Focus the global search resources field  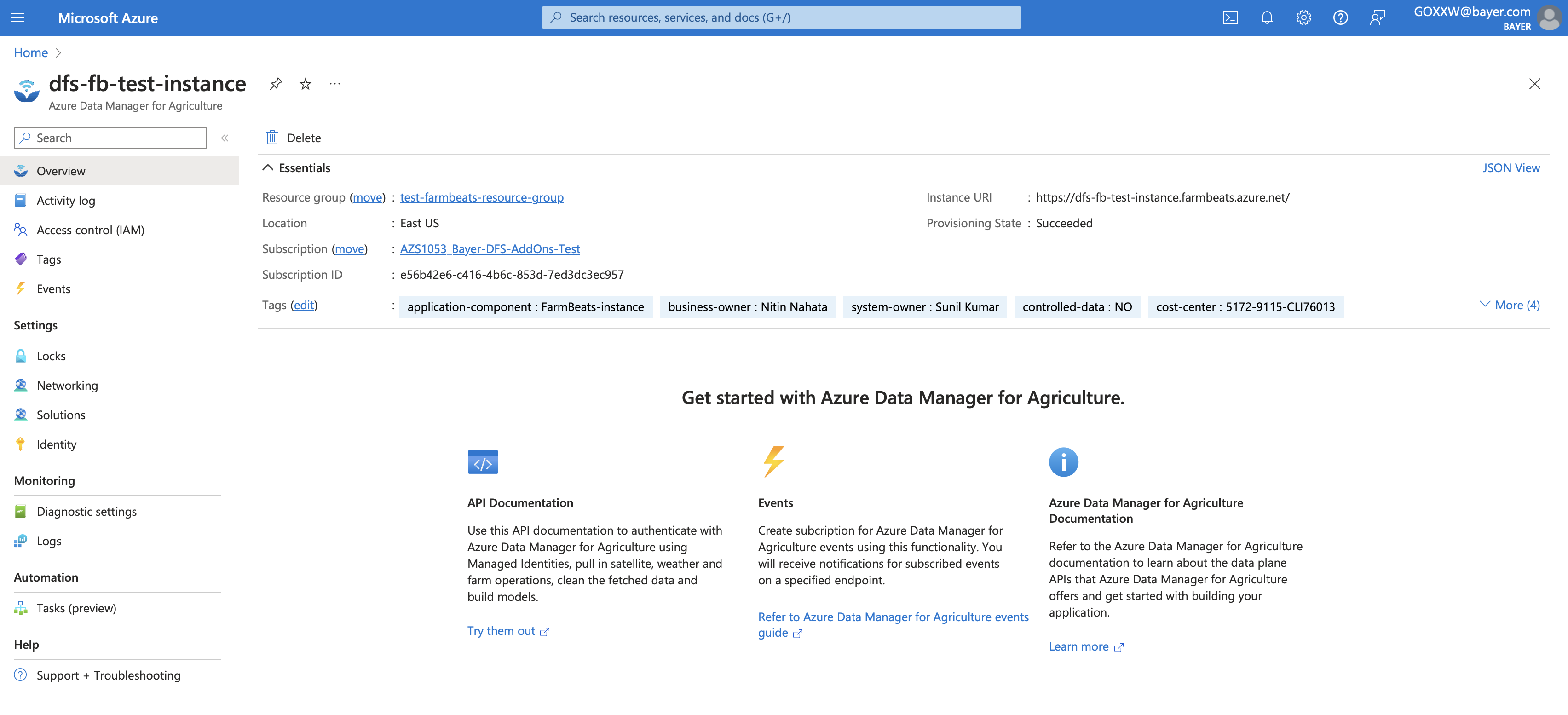click(781, 17)
